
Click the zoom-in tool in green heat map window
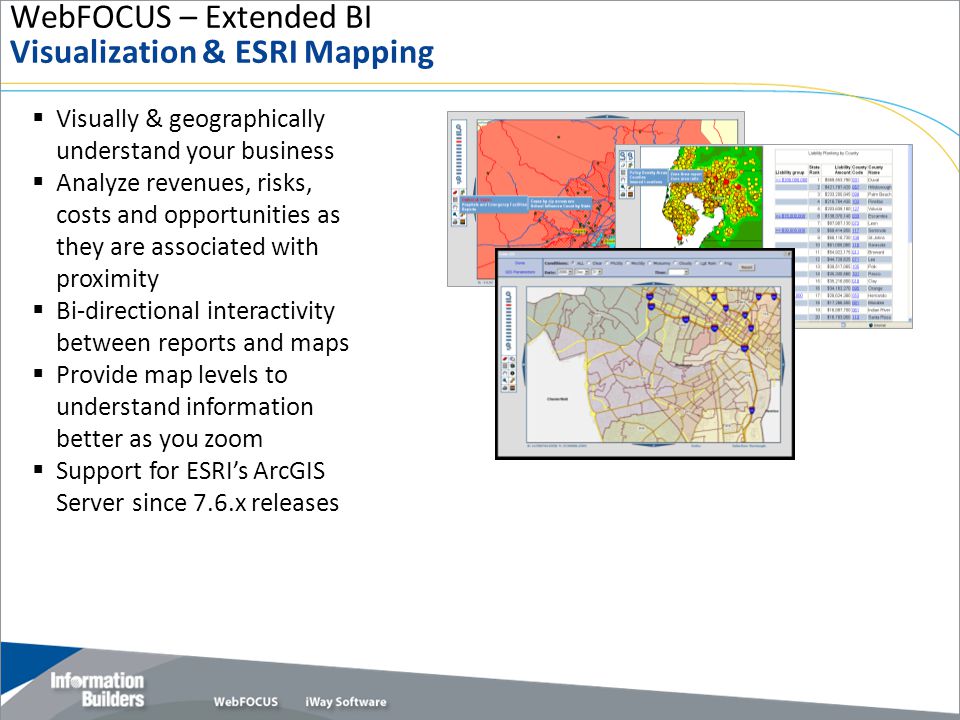pyautogui.click(x=623, y=156)
